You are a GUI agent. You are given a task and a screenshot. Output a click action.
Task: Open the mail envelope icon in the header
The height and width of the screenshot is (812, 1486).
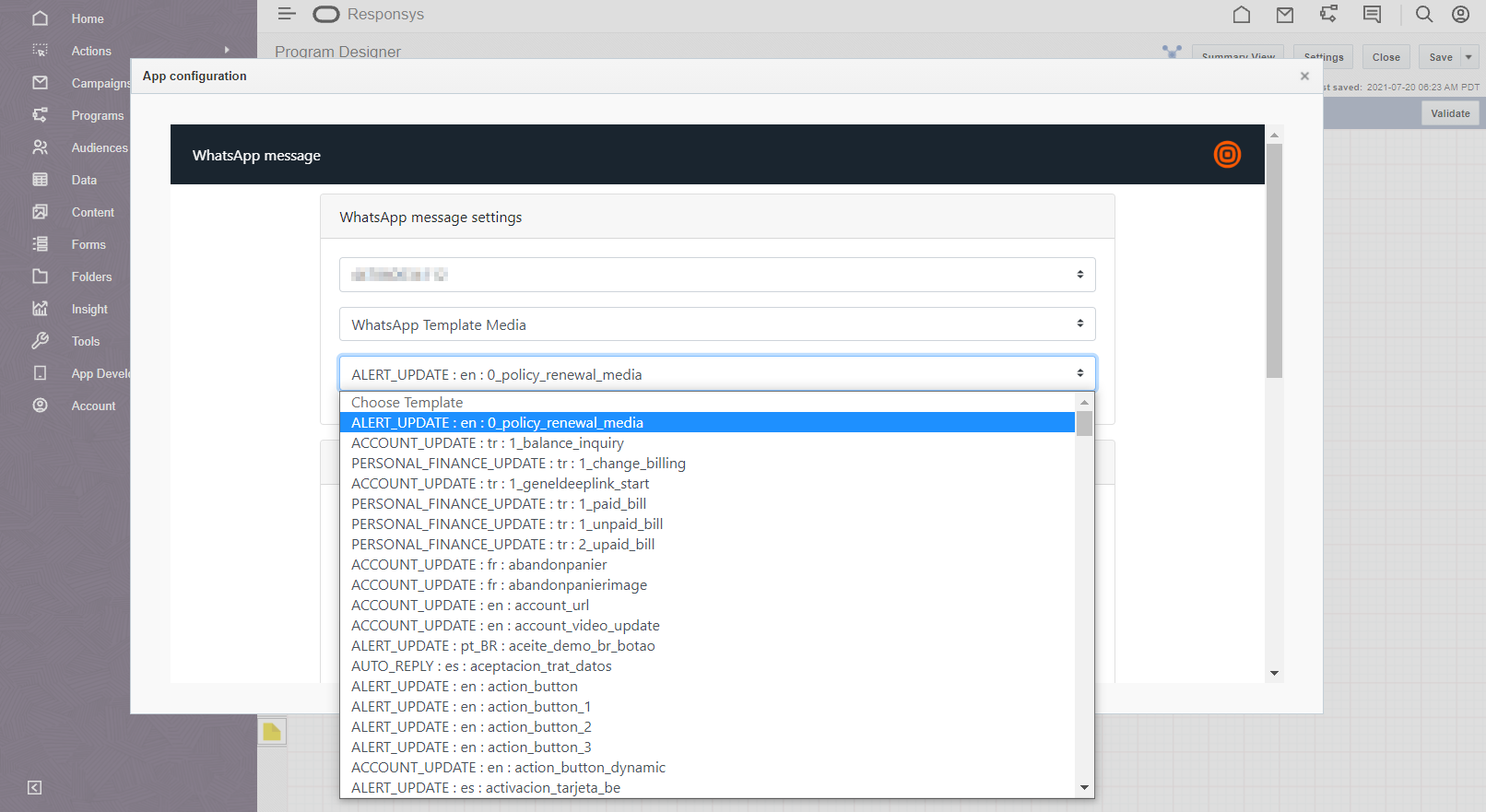(1285, 15)
